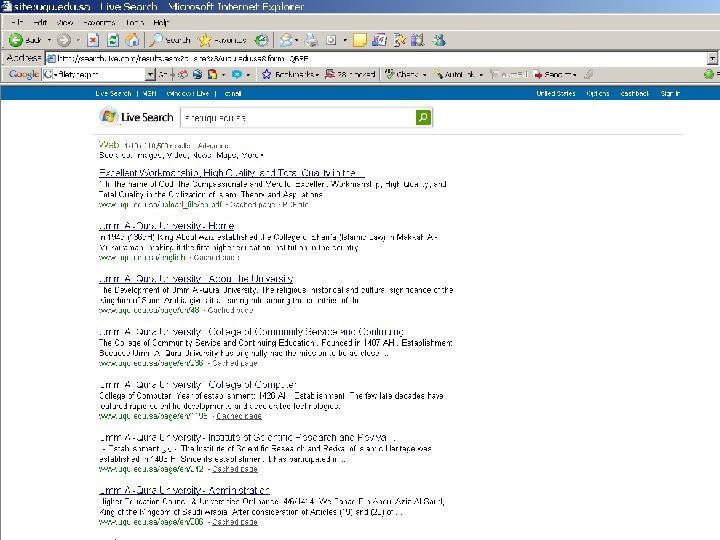This screenshot has width=720, height=540.
Task: Click the Windows Live link in the blue bar
Action: 188,93
